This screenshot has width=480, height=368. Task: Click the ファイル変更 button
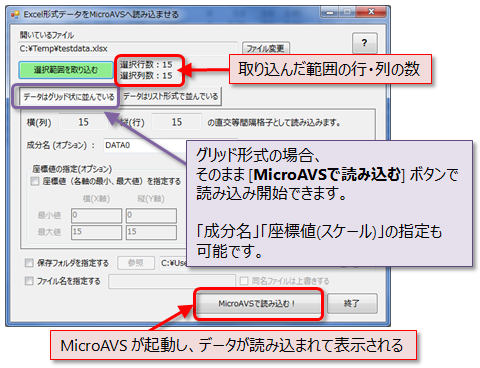[265, 49]
